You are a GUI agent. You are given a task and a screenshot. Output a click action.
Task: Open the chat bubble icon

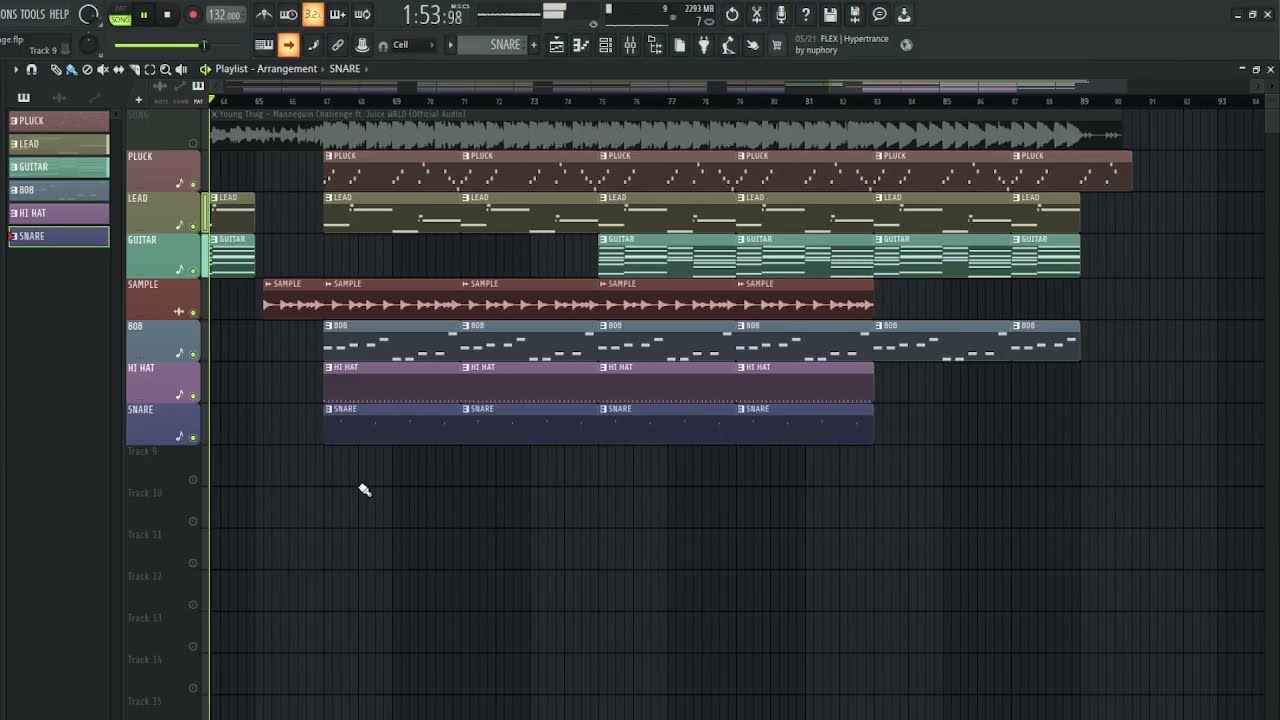pos(879,14)
